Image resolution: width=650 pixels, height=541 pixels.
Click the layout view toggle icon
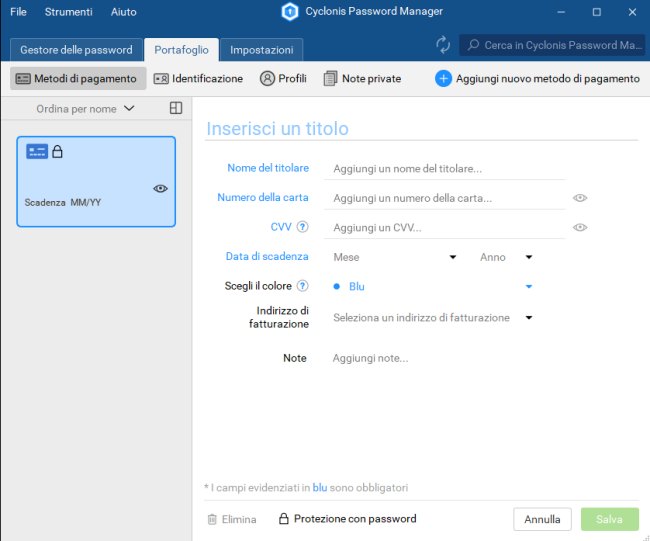point(176,108)
